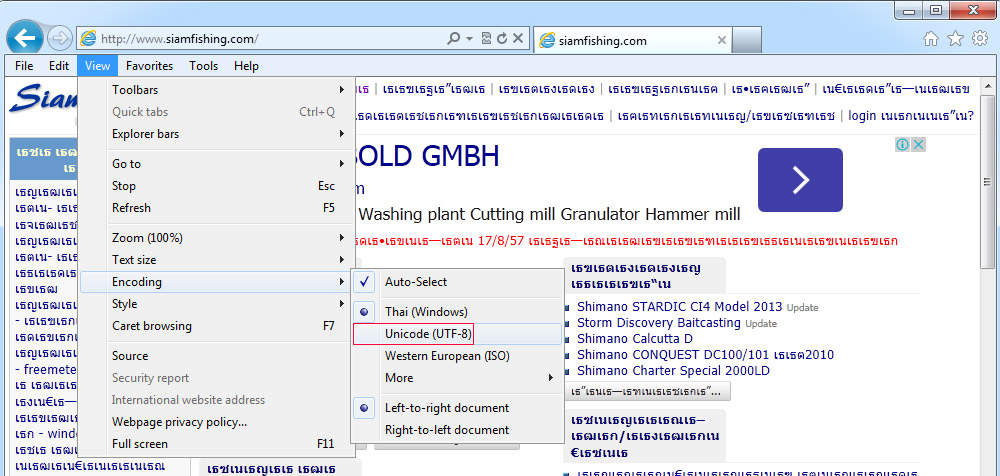Click the IE page icon in address bar
Screen dimensions: 1000x476
(88, 39)
